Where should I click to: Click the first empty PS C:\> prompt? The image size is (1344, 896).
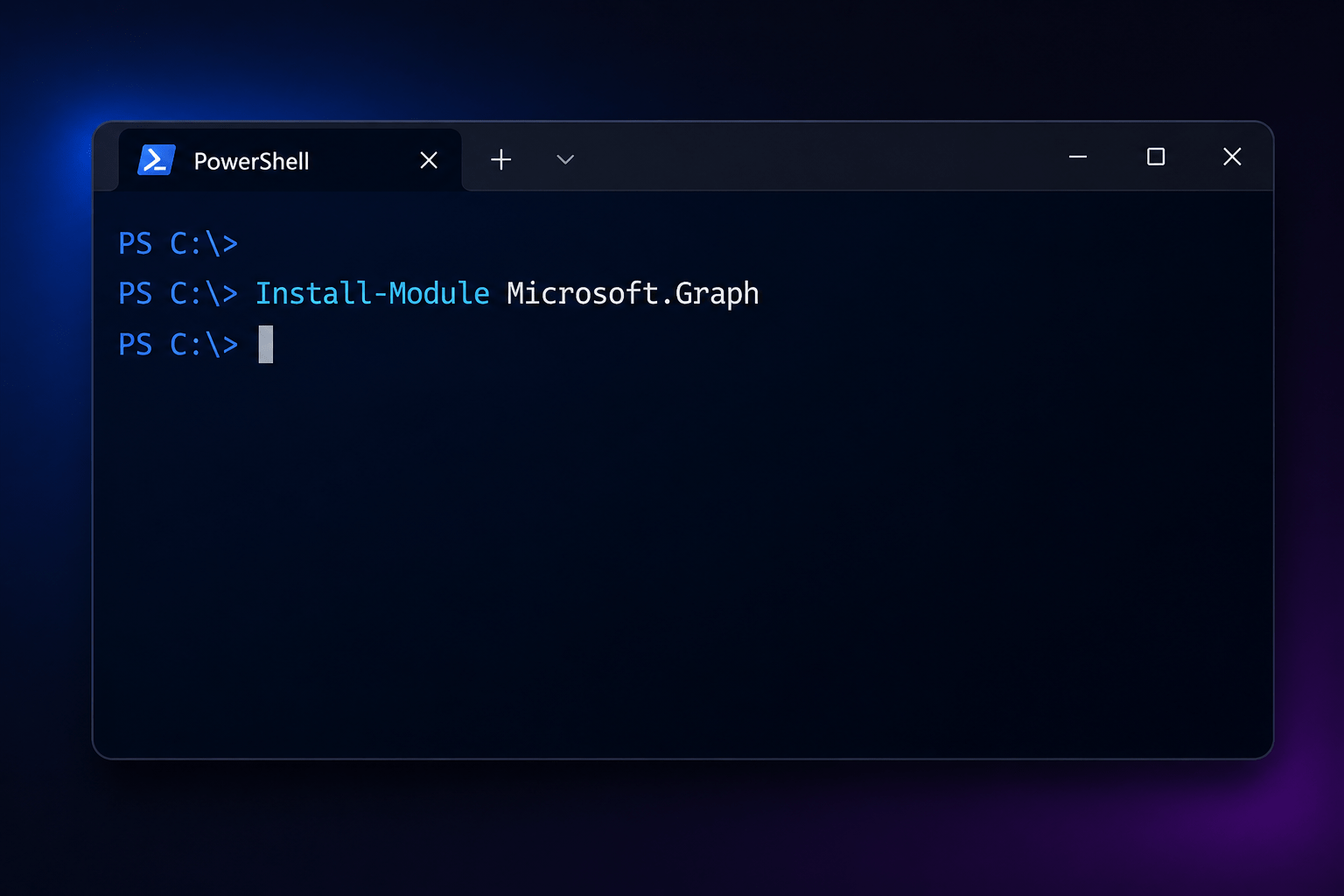point(178,243)
